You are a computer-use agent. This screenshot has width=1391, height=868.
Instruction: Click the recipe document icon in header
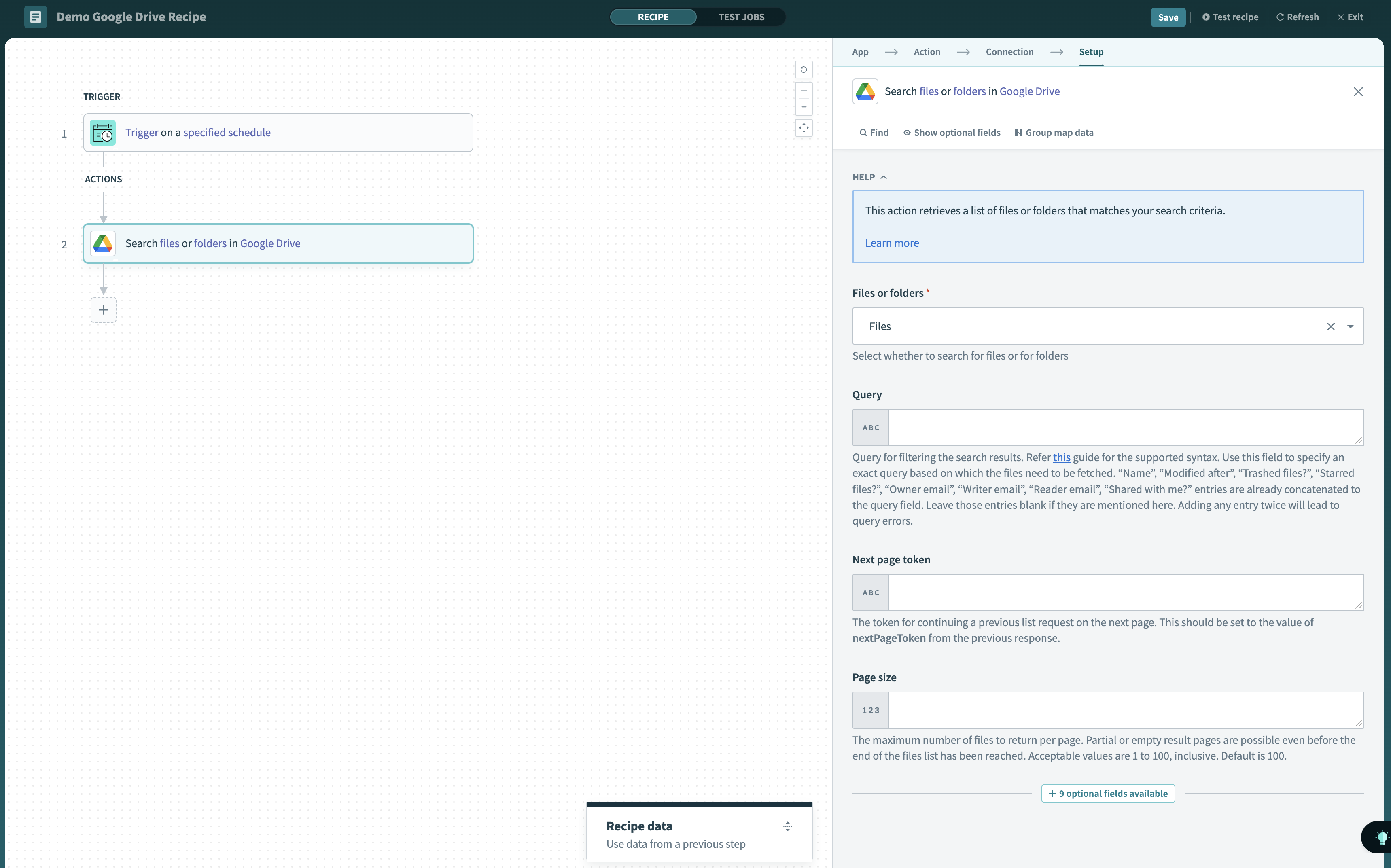(35, 17)
